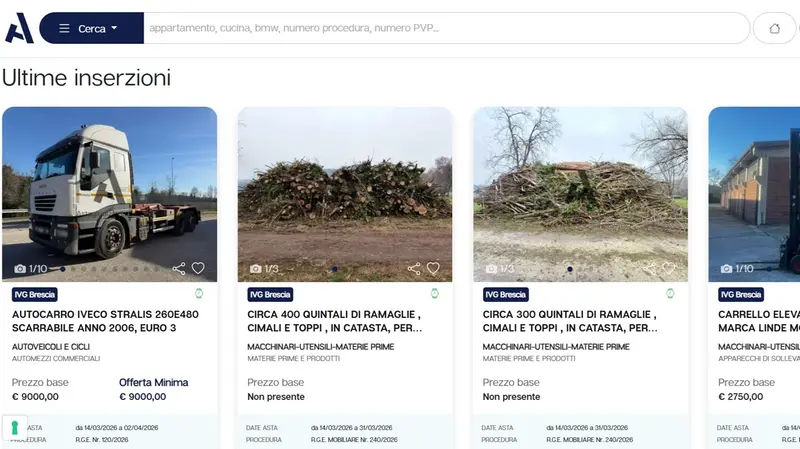The image size is (800, 449).
Task: Click Macchinari-utensili category on 400 quintali card
Action: (320, 347)
